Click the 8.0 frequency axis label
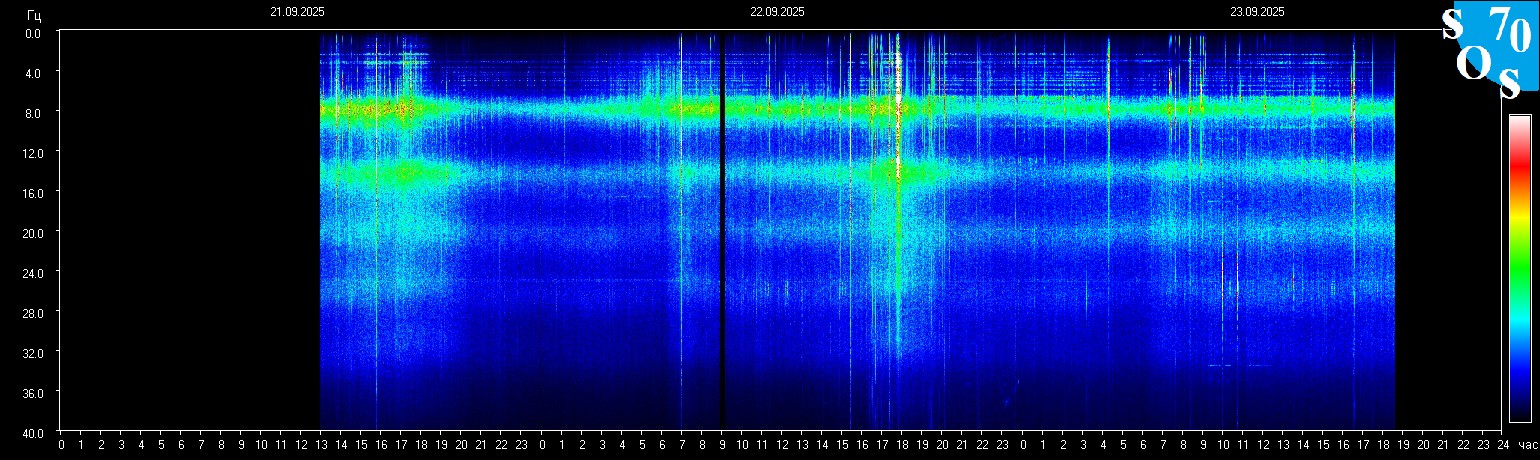 [x=33, y=112]
